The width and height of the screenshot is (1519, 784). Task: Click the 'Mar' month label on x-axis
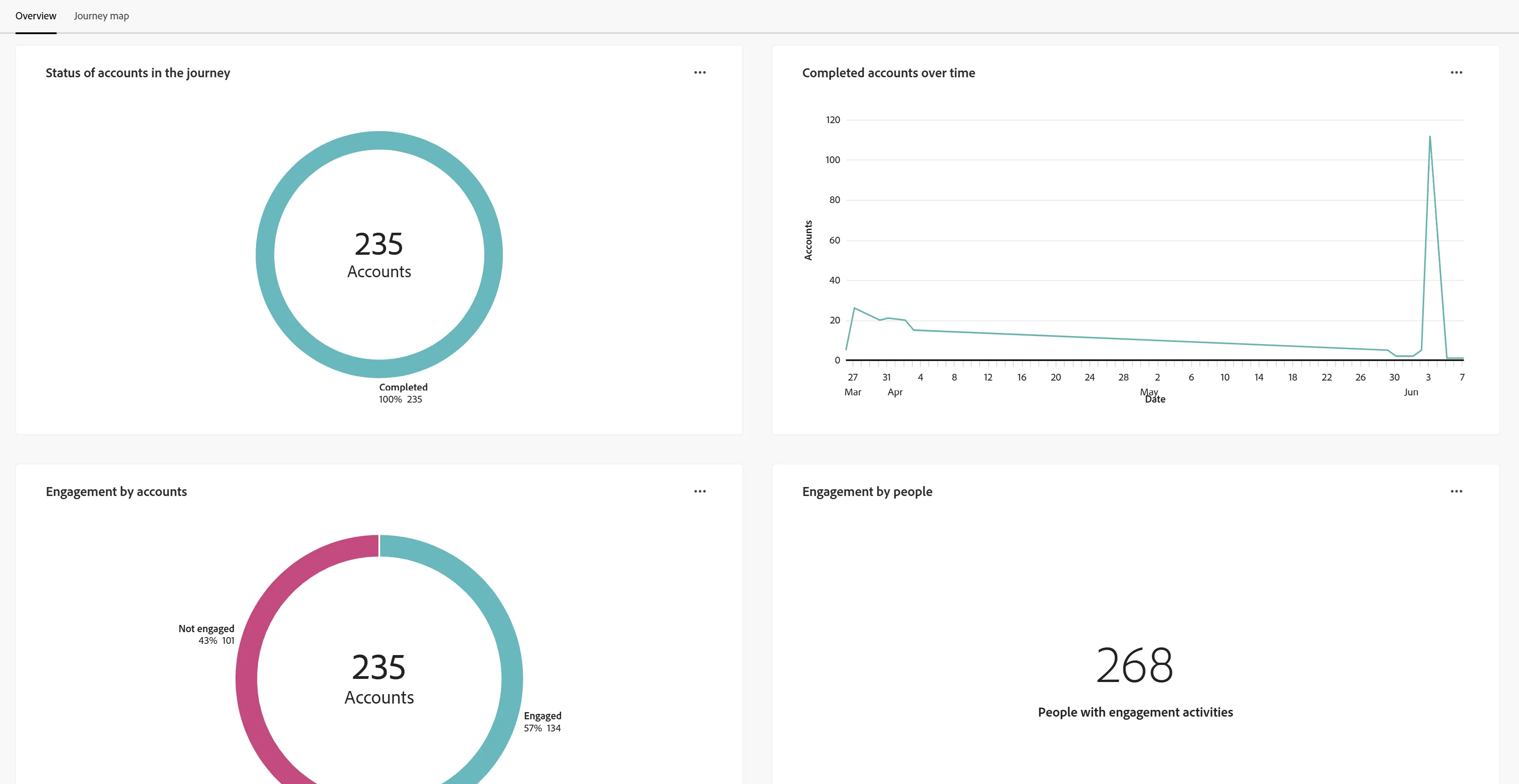click(x=853, y=393)
